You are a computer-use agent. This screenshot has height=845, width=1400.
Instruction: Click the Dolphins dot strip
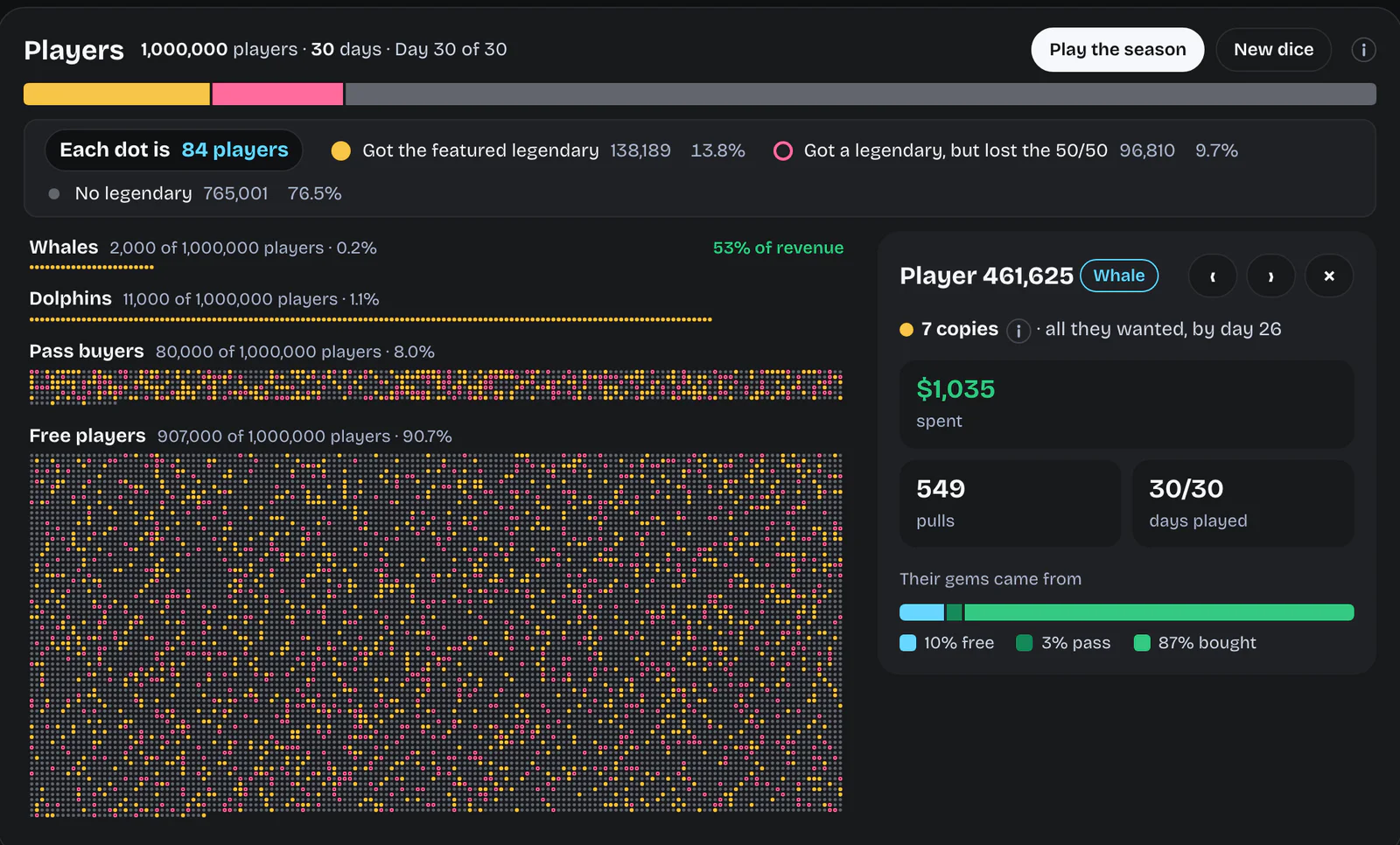(x=371, y=319)
